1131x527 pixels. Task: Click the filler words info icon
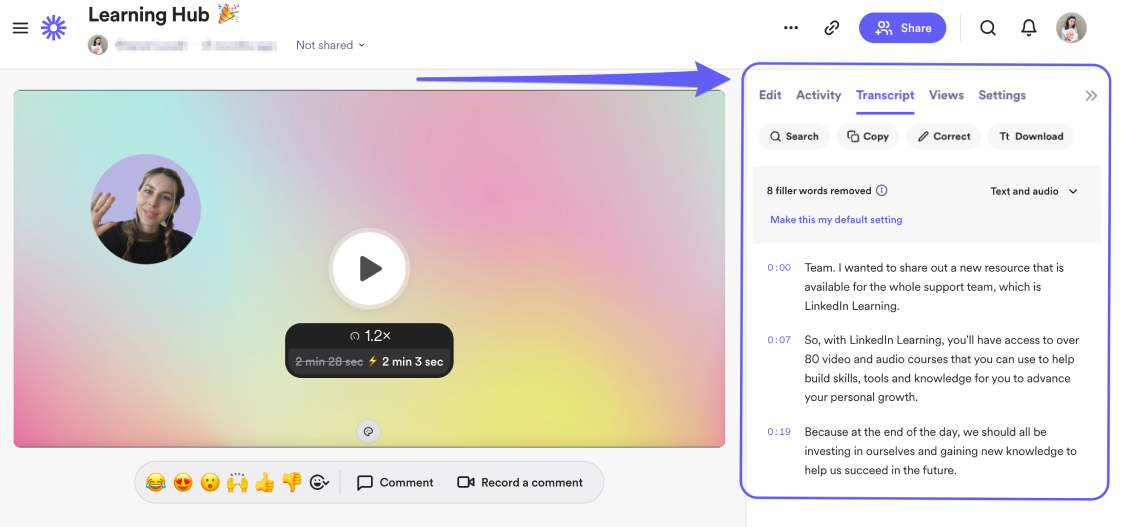(881, 190)
